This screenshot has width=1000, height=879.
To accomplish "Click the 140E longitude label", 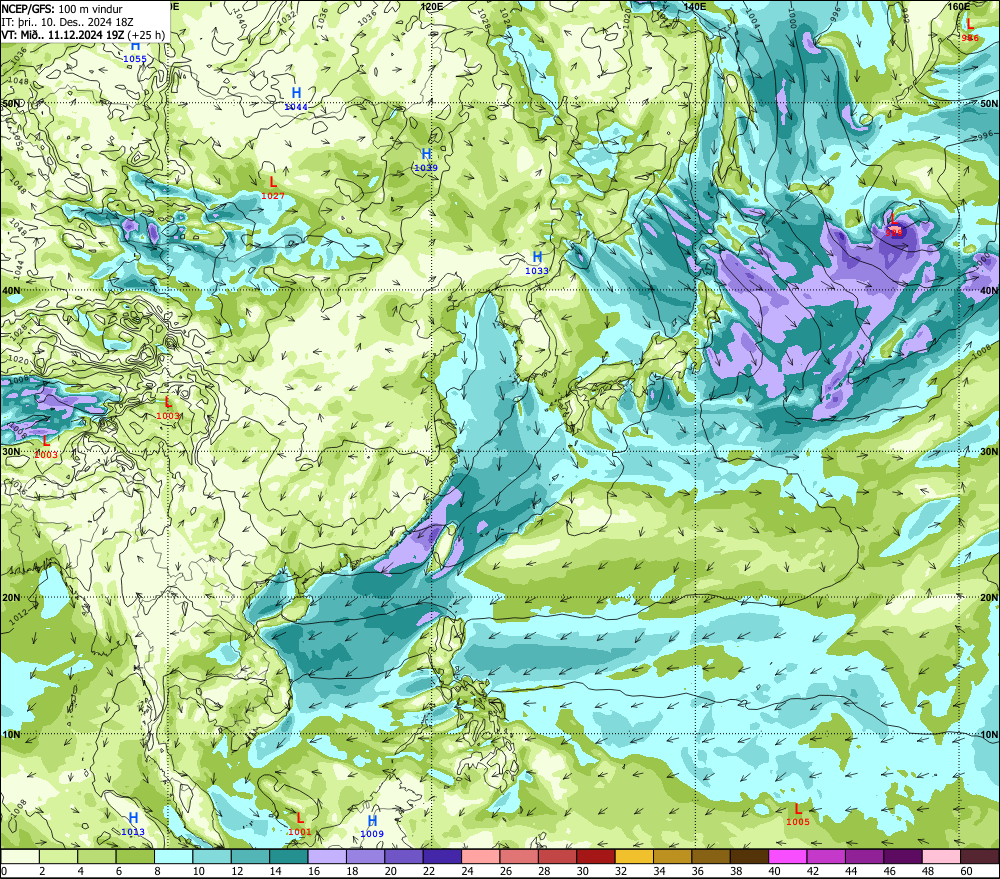I will (x=695, y=6).
